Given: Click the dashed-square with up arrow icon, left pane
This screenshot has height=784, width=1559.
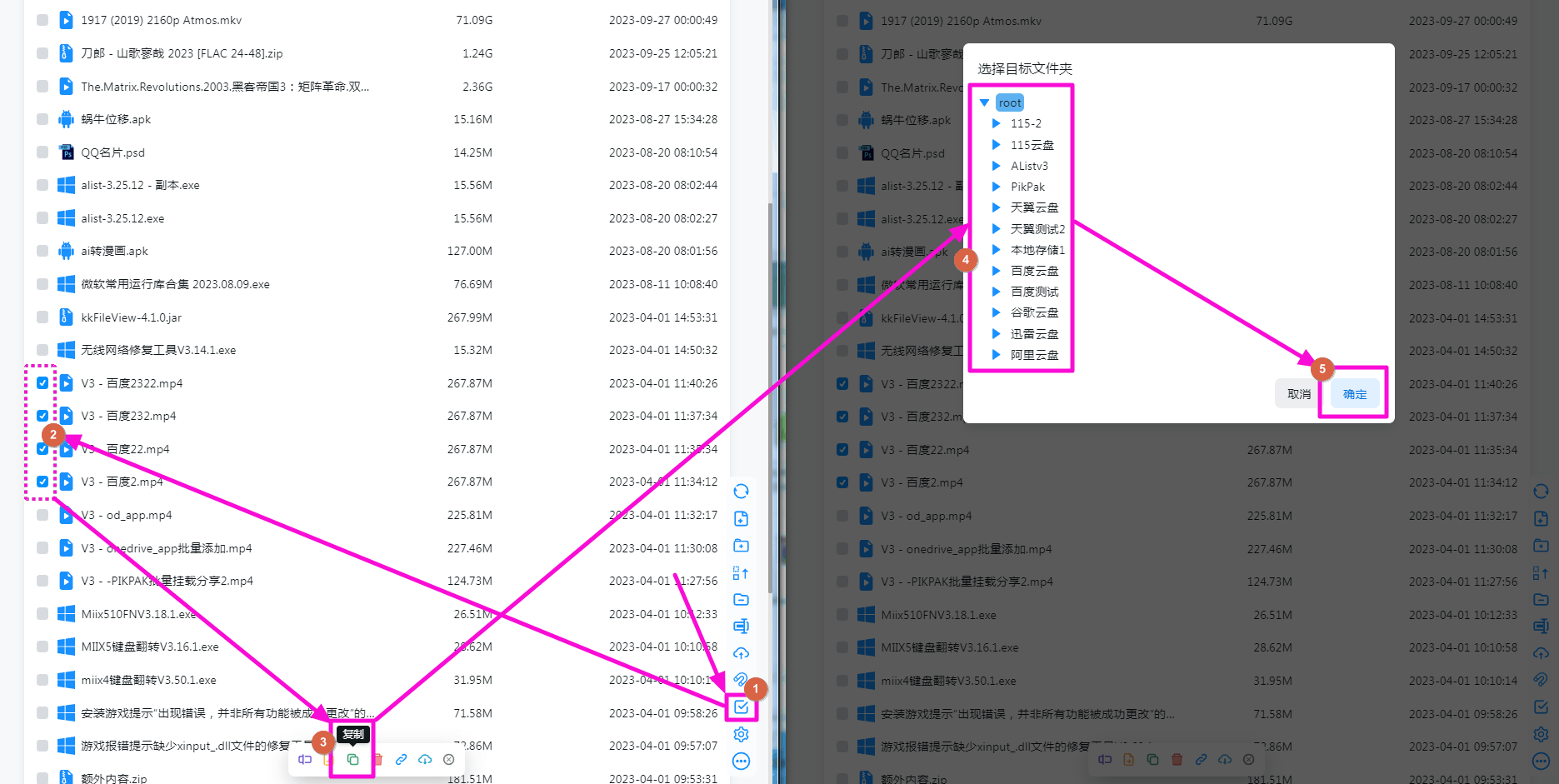Looking at the screenshot, I should 741,572.
